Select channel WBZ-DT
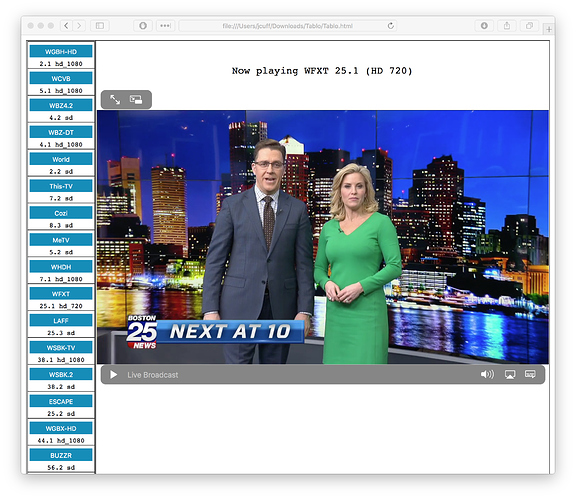The width and height of the screenshot is (576, 499). click(61, 132)
